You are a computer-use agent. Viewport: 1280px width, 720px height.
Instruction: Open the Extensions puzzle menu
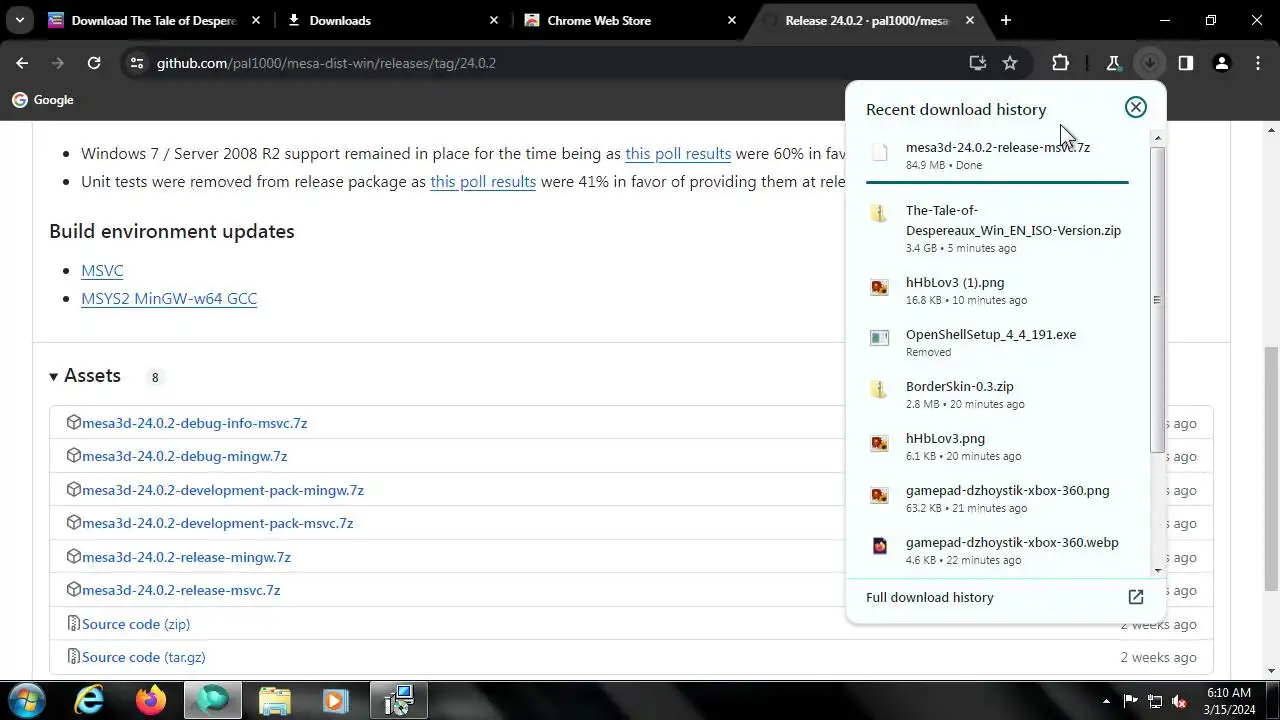click(x=1061, y=63)
